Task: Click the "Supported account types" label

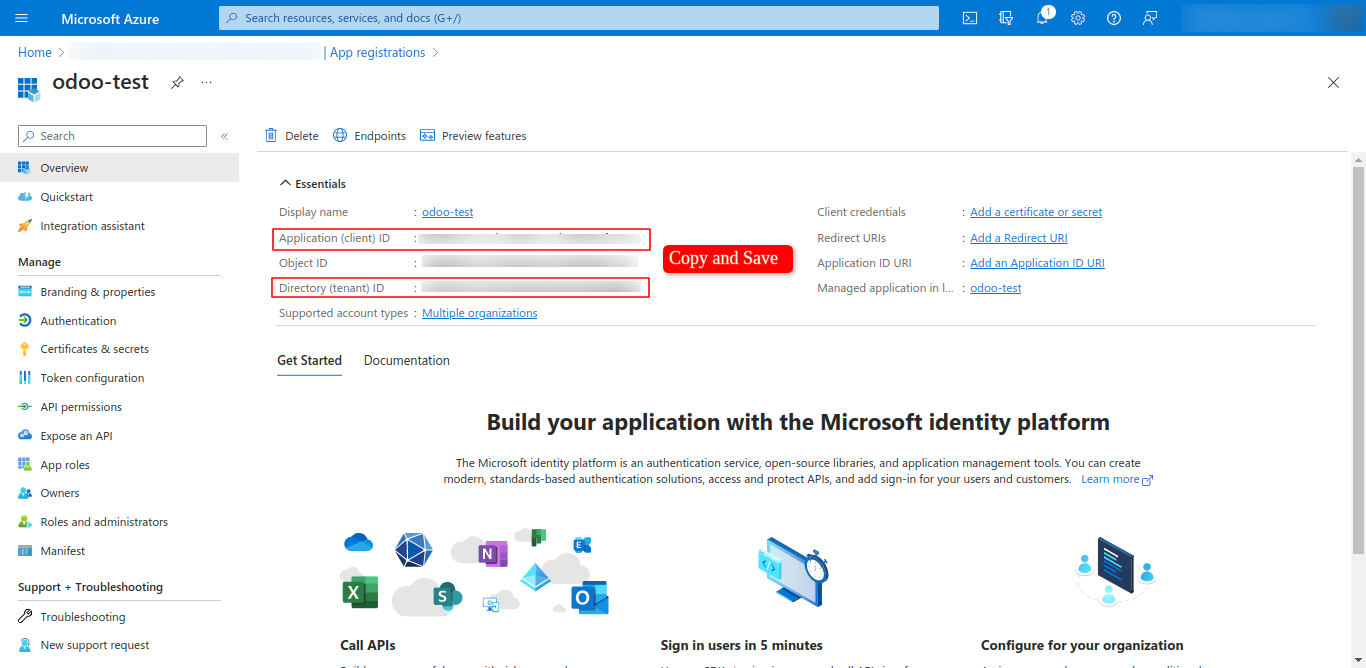Action: click(x=343, y=313)
